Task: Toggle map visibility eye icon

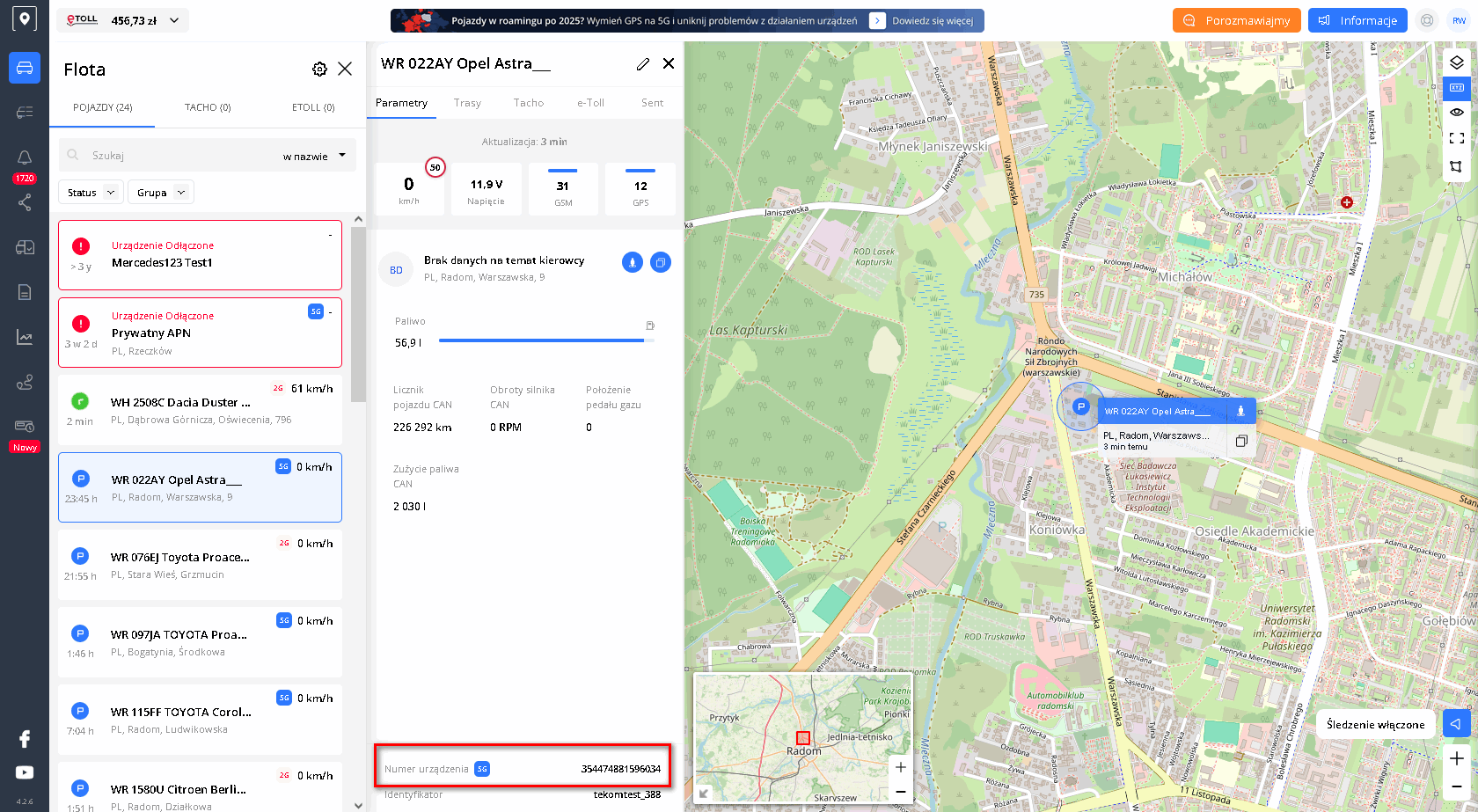Action: click(x=1456, y=113)
